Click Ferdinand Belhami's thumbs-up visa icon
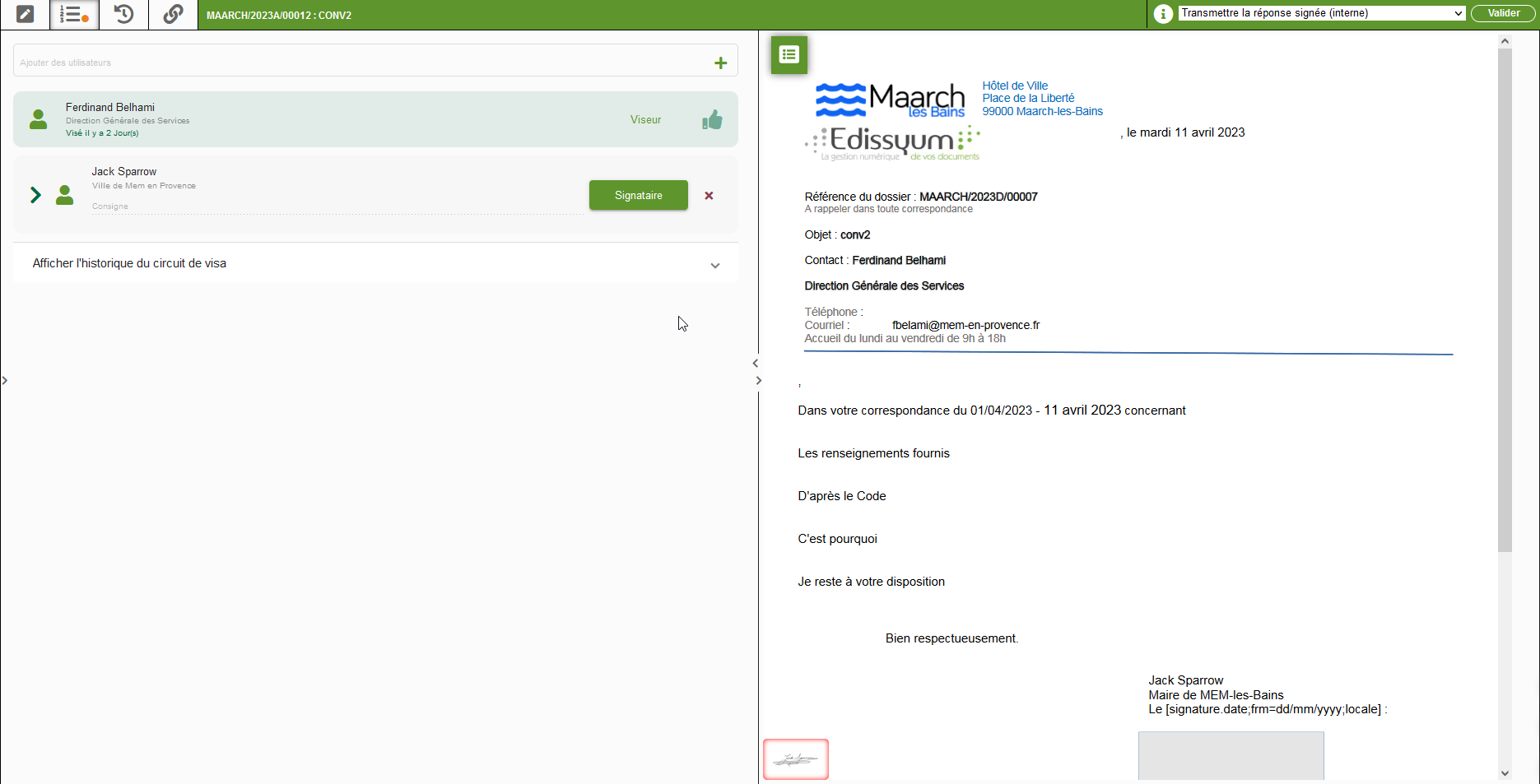Image resolution: width=1540 pixels, height=784 pixels. coord(712,120)
